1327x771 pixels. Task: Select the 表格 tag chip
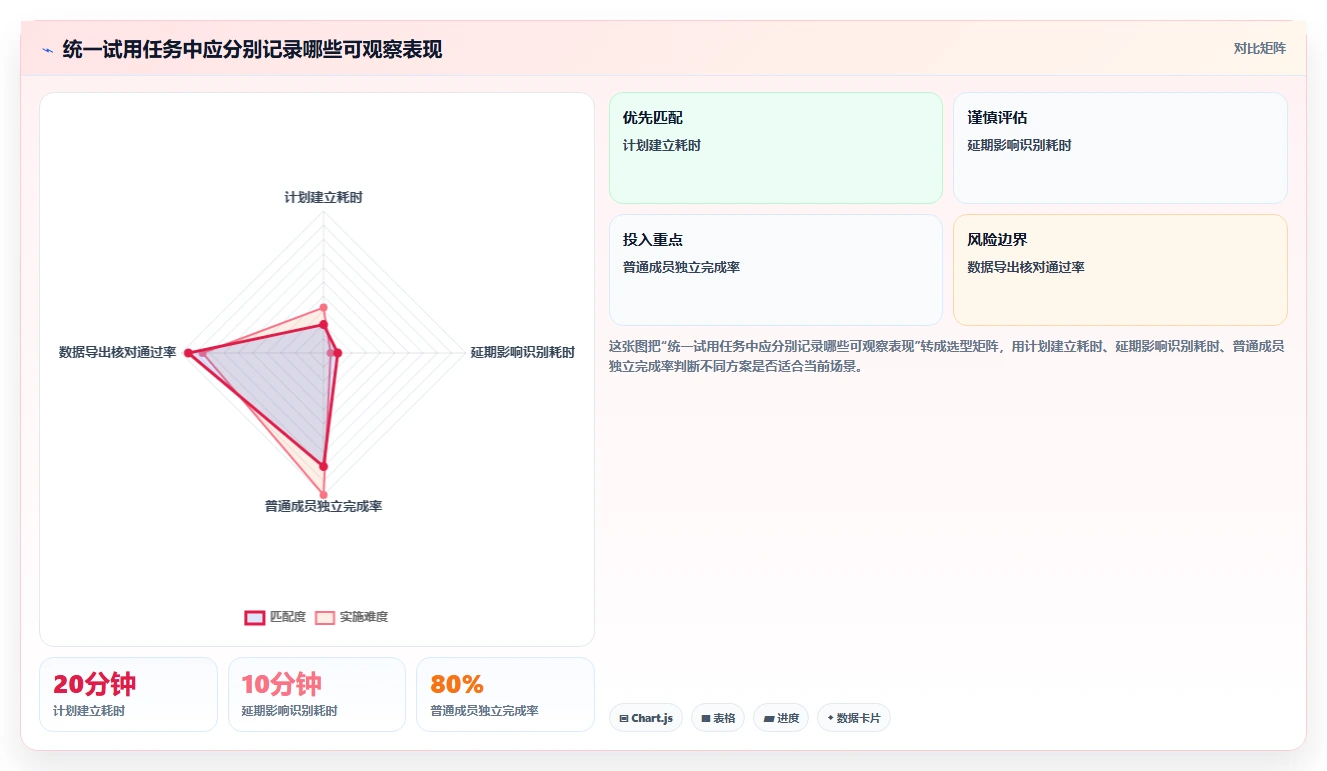(x=718, y=718)
